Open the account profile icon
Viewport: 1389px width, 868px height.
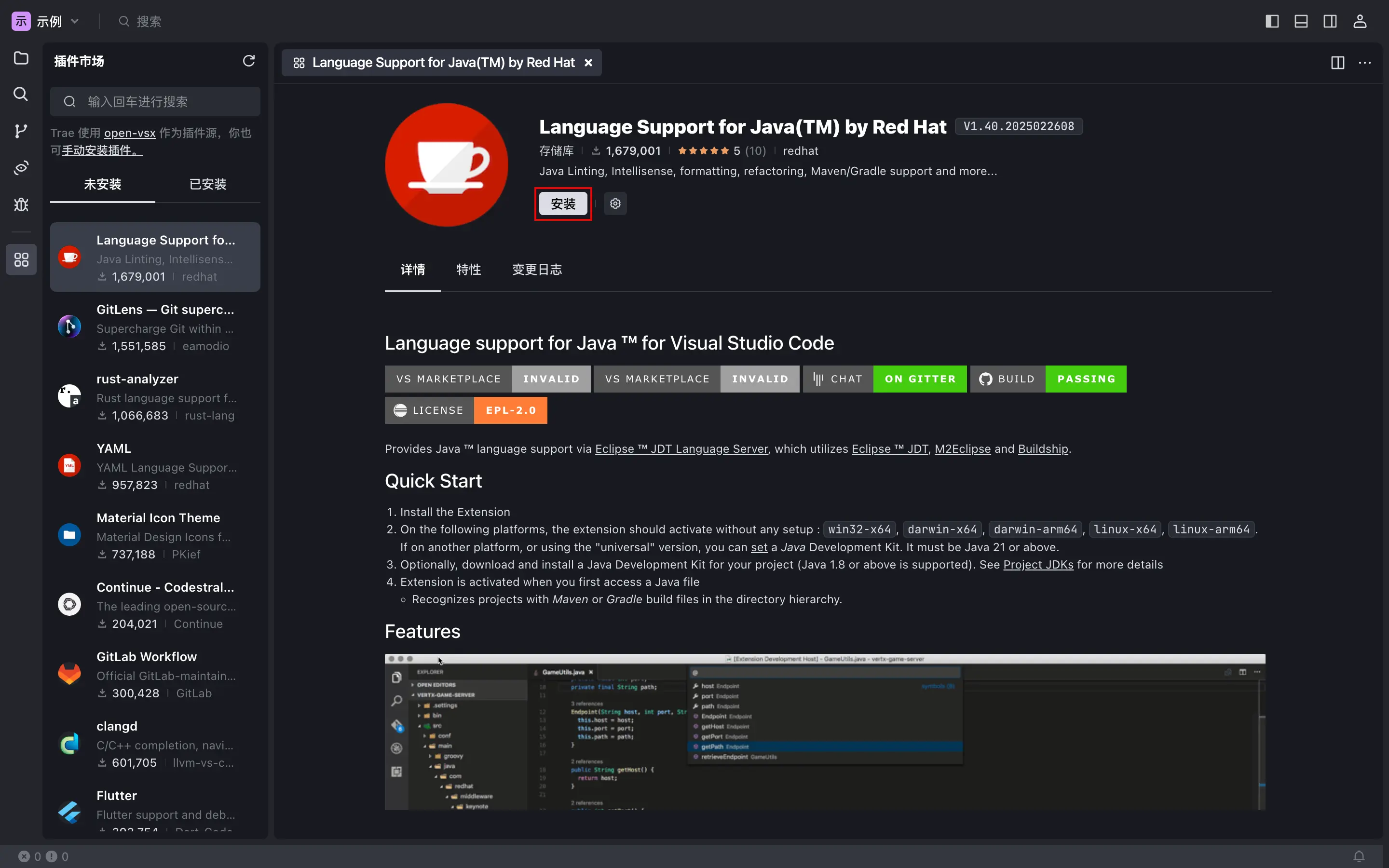click(1360, 21)
